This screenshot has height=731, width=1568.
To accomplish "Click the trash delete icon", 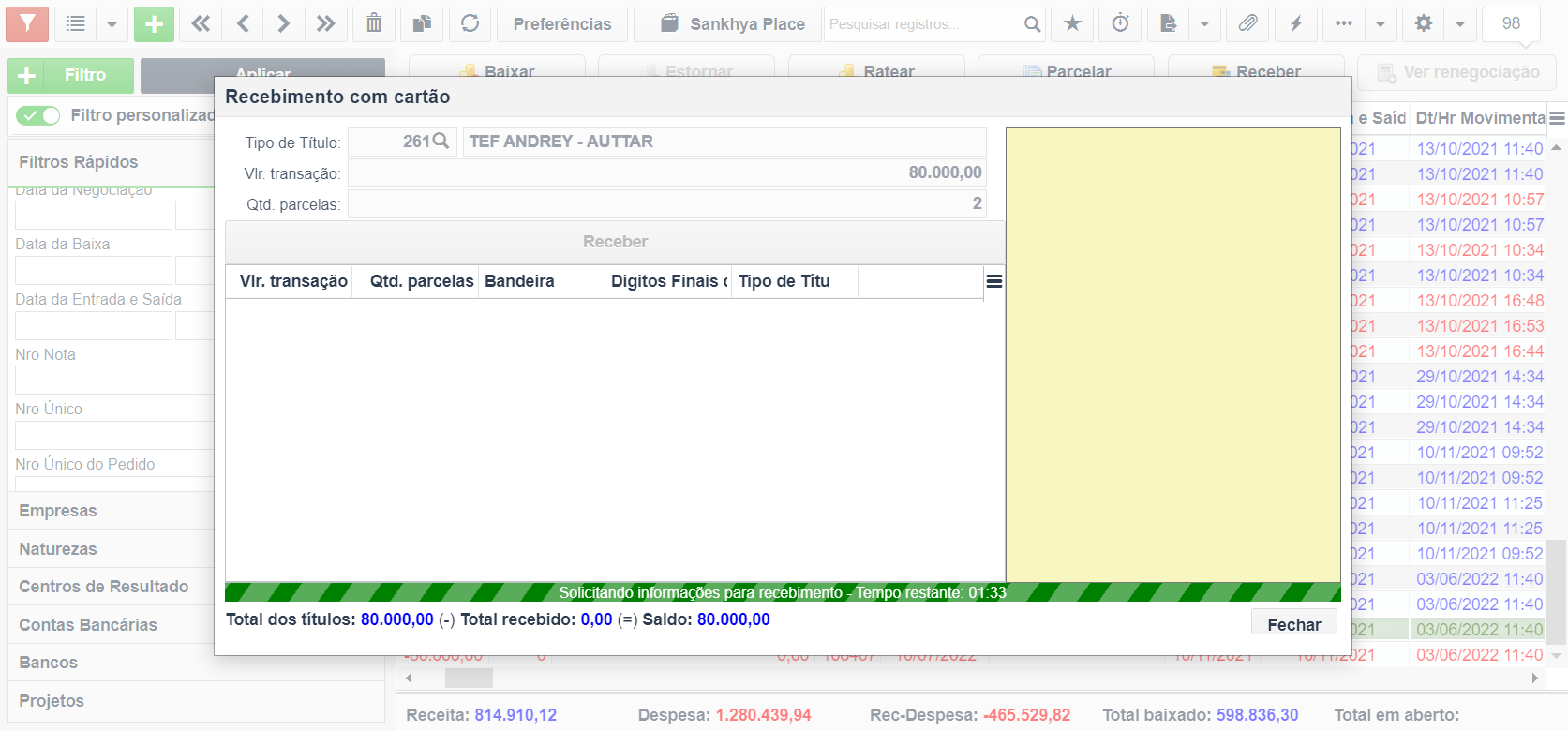I will [x=374, y=23].
